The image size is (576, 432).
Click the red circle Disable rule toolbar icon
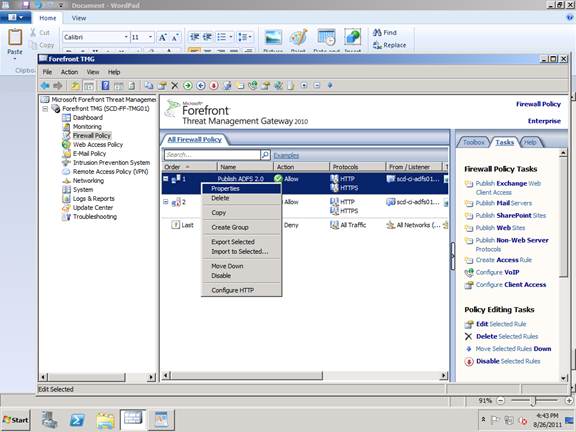[x=214, y=86]
